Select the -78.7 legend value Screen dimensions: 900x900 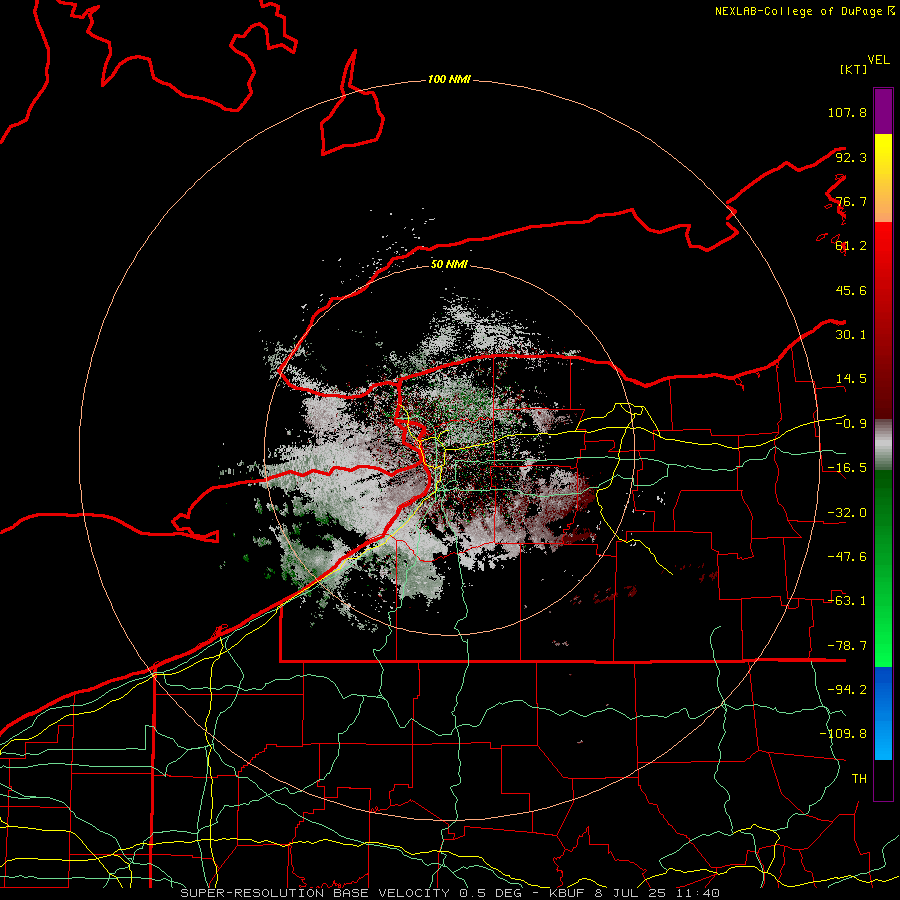tap(847, 646)
